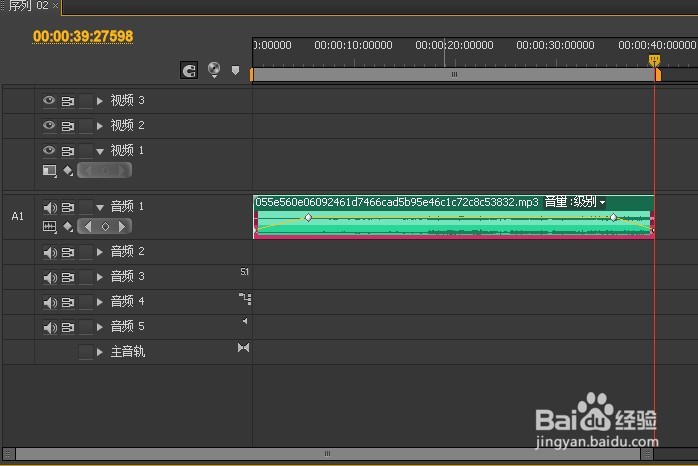Select the 序列 02 tab
698x466 pixels.
pyautogui.click(x=28, y=6)
